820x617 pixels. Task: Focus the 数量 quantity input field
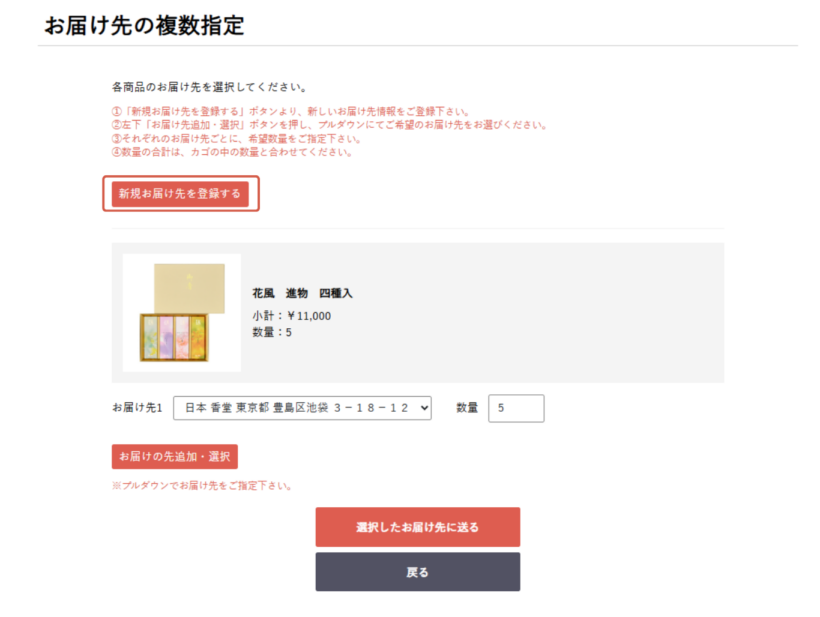(x=515, y=408)
